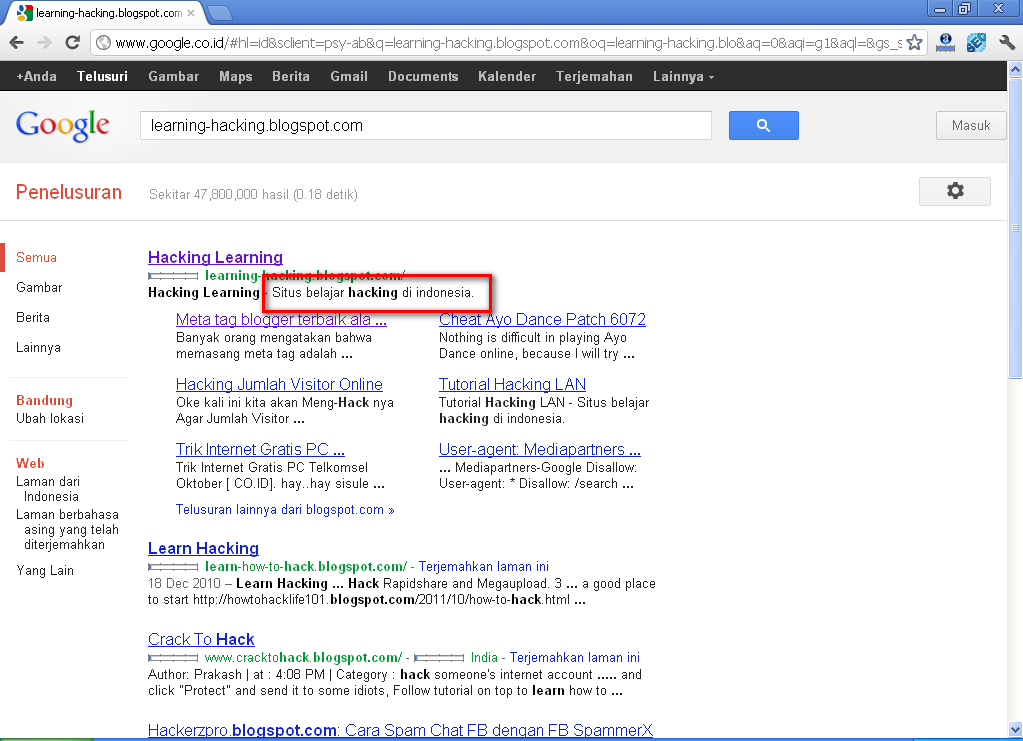The image size is (1023, 741).
Task: Restore down the browser window
Action: point(964,8)
